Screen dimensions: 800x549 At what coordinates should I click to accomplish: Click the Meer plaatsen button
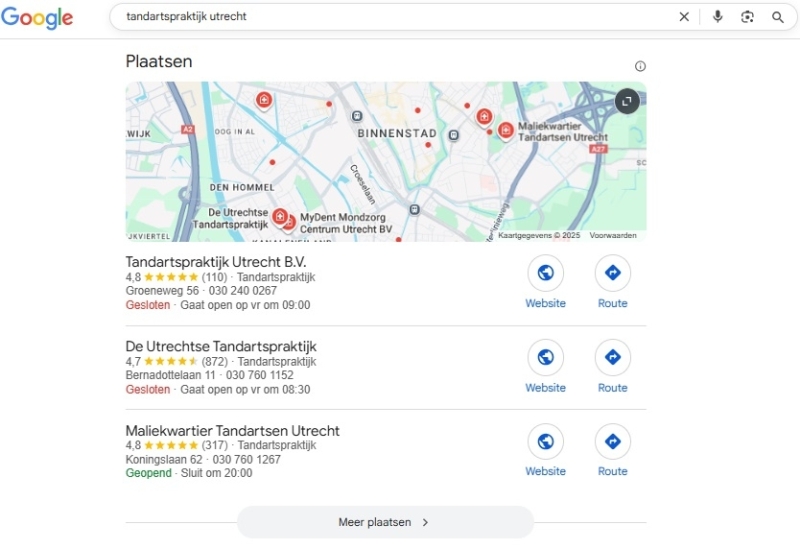click(385, 522)
